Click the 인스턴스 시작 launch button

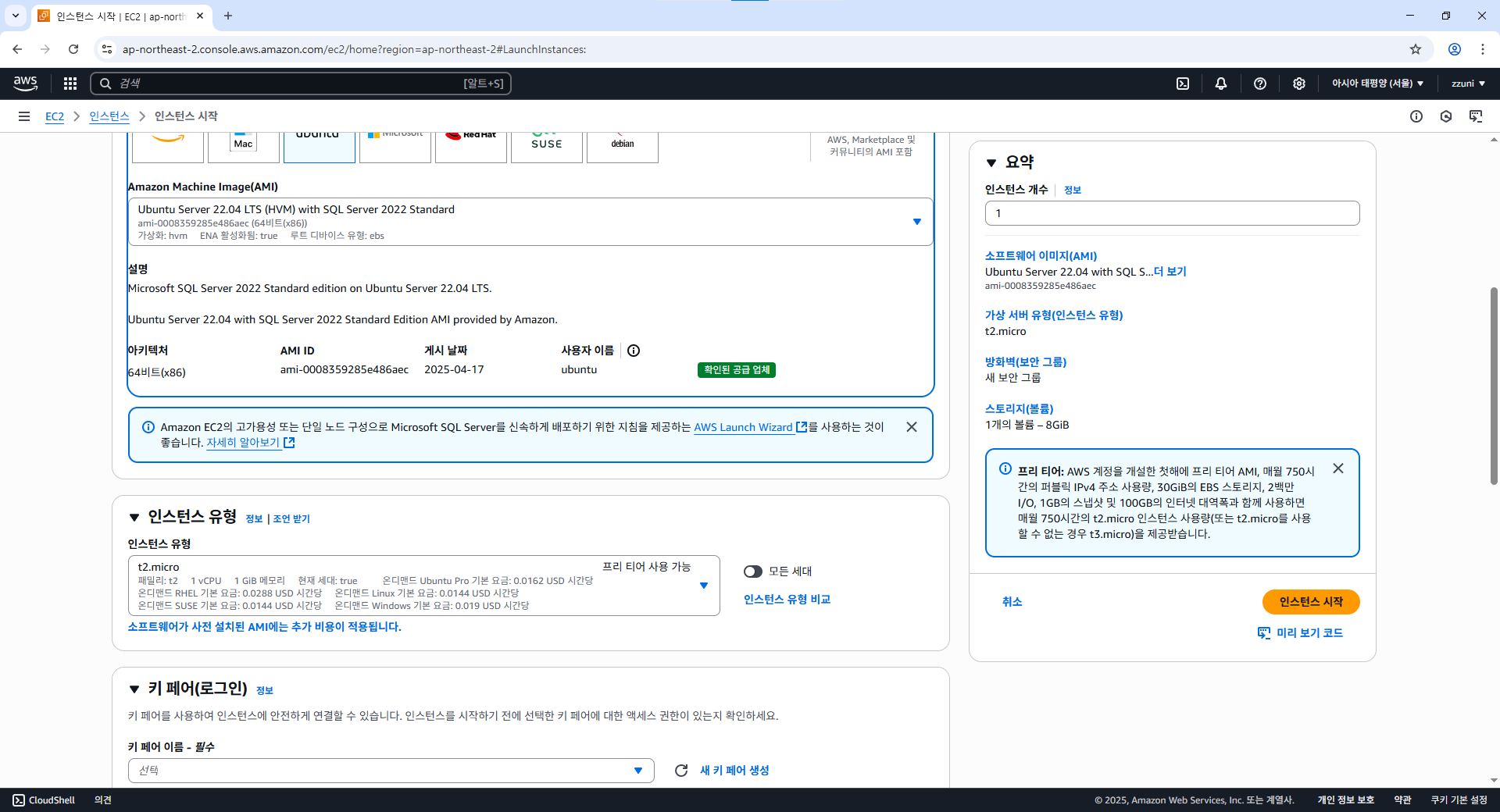tap(1311, 602)
